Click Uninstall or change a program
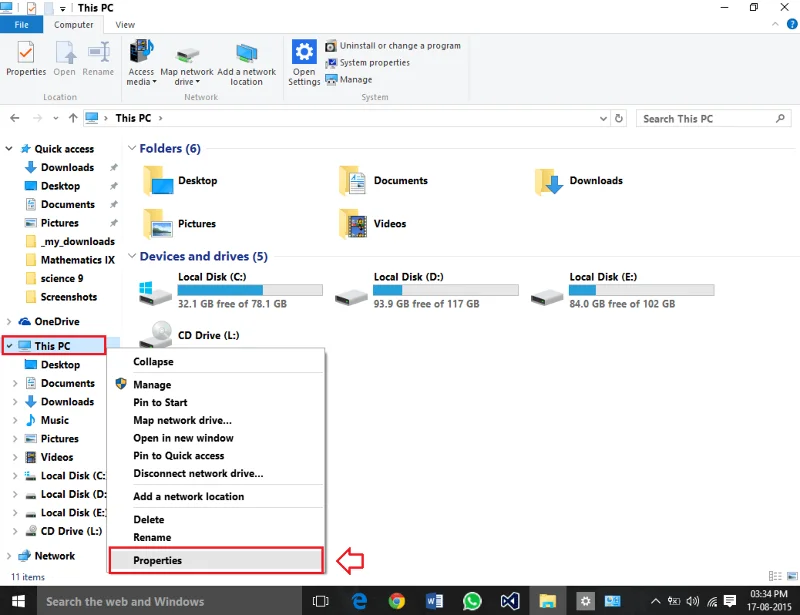800x615 pixels. point(393,45)
